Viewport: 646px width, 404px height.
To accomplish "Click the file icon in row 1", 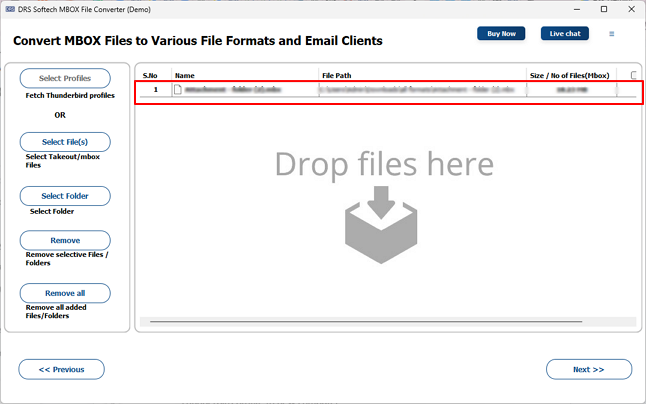I will point(178,89).
